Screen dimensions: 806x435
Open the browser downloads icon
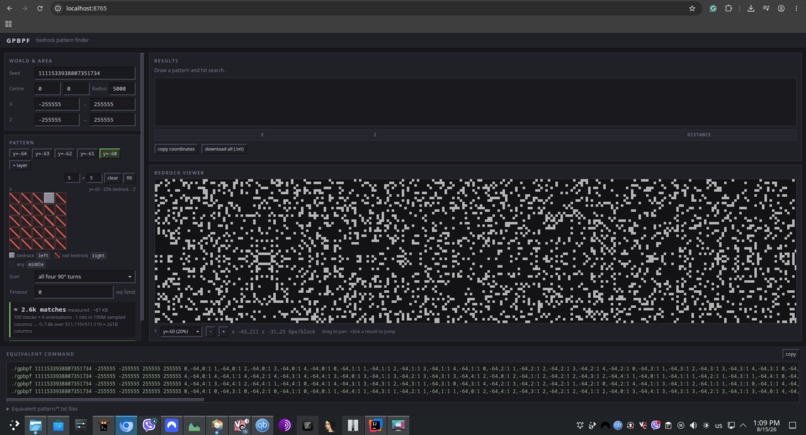750,8
